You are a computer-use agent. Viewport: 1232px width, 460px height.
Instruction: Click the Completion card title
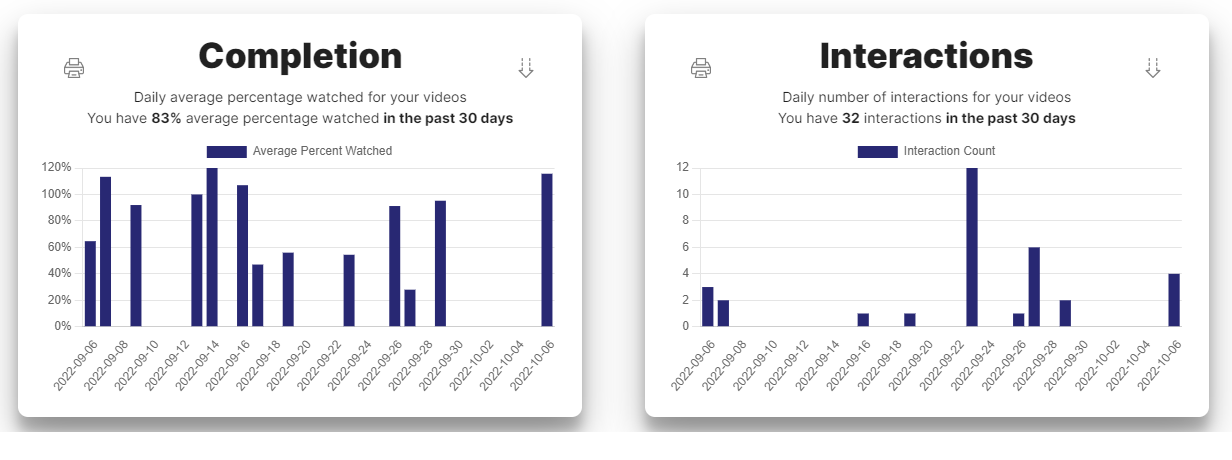tap(300, 56)
